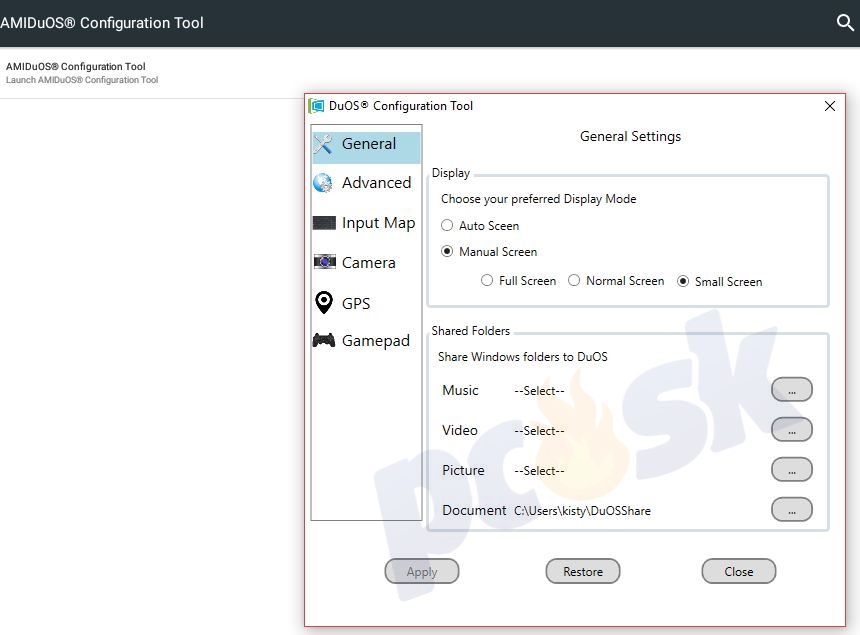Image resolution: width=860 pixels, height=635 pixels.
Task: Click the Camera icon in sidebar
Action: pyautogui.click(x=325, y=262)
